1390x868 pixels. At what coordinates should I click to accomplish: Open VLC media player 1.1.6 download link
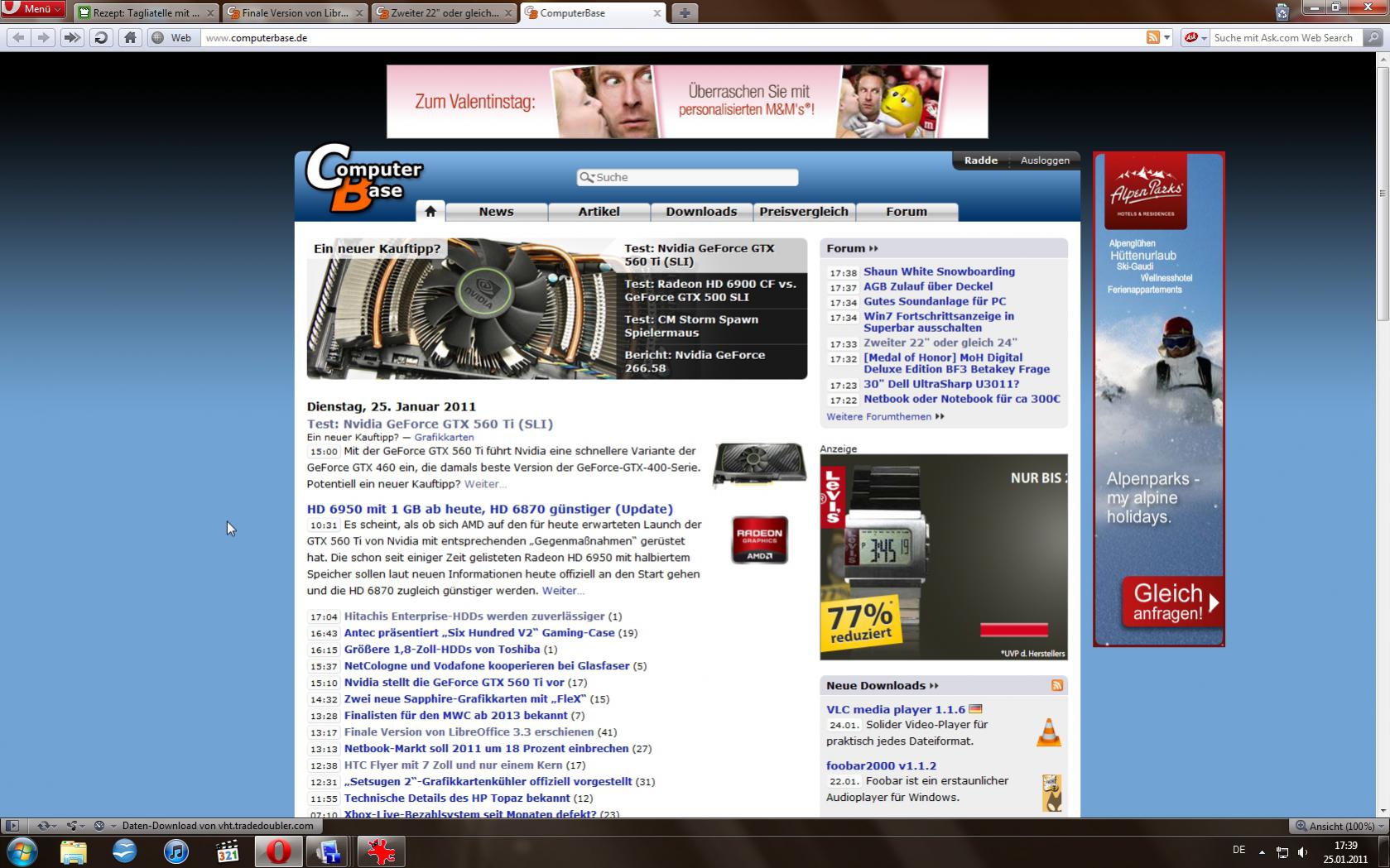pyautogui.click(x=896, y=709)
